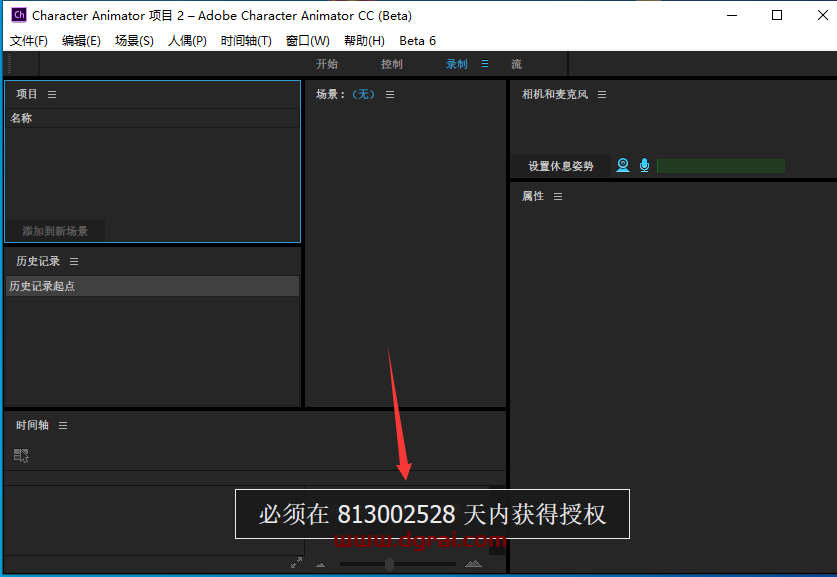The width and height of the screenshot is (837, 577).
Task: Select the 历史记录起点 history entry
Action: point(153,286)
